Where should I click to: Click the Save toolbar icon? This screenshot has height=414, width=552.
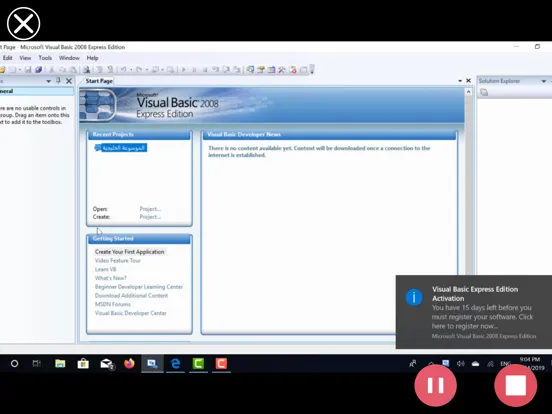click(28, 70)
